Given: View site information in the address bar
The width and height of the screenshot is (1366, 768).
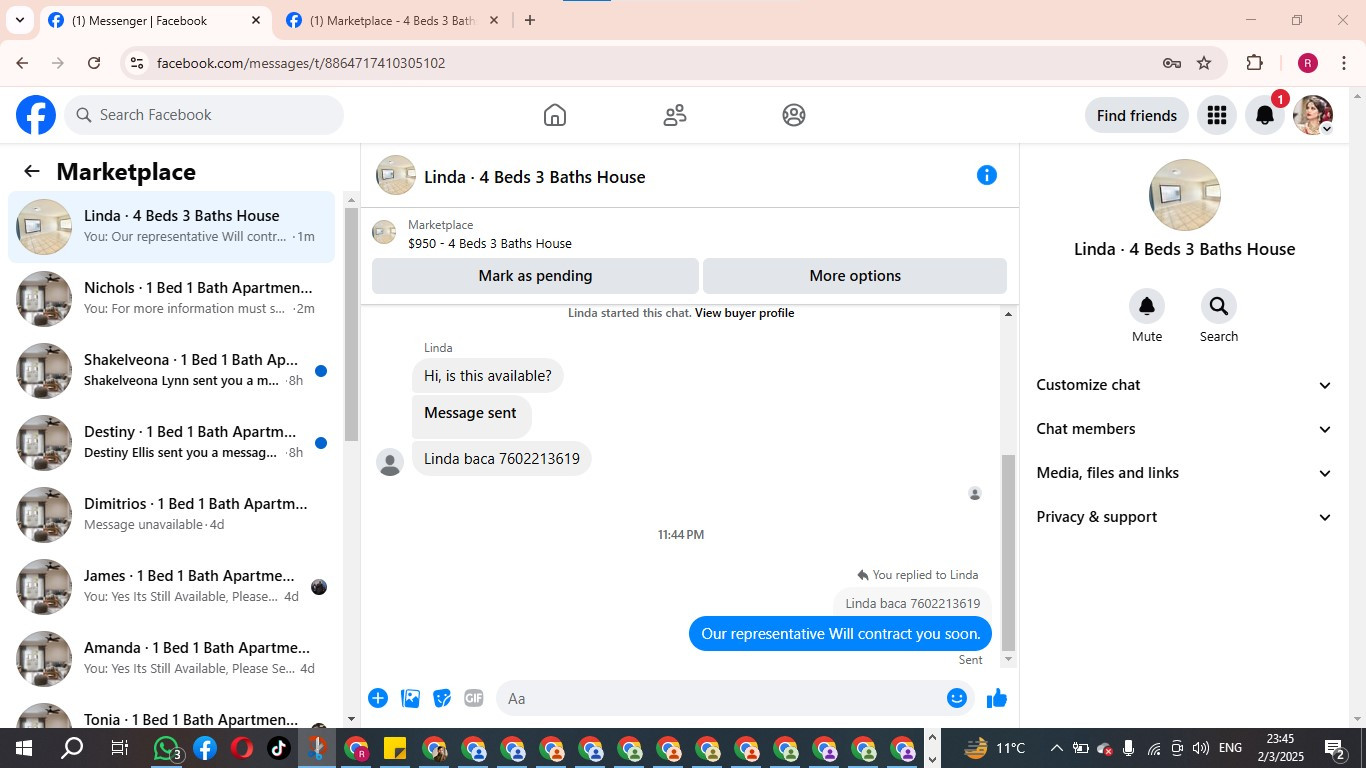Looking at the screenshot, I should click(137, 63).
